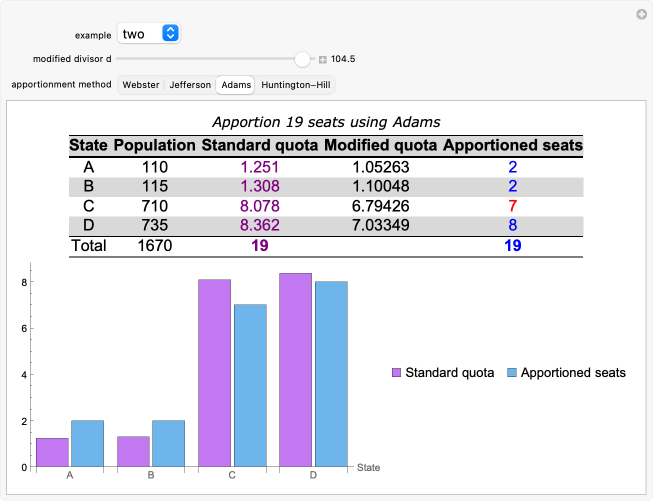Select the Webster apportionment method

click(140, 85)
